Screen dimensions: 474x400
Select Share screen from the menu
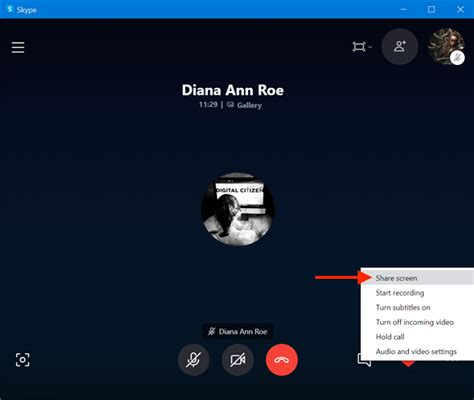(417, 278)
